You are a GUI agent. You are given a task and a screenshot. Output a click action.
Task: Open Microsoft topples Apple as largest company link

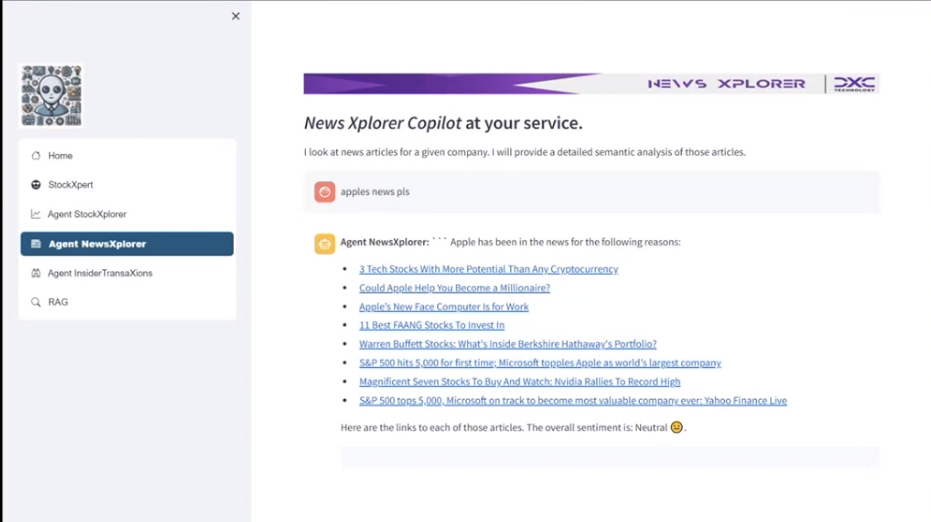point(540,363)
